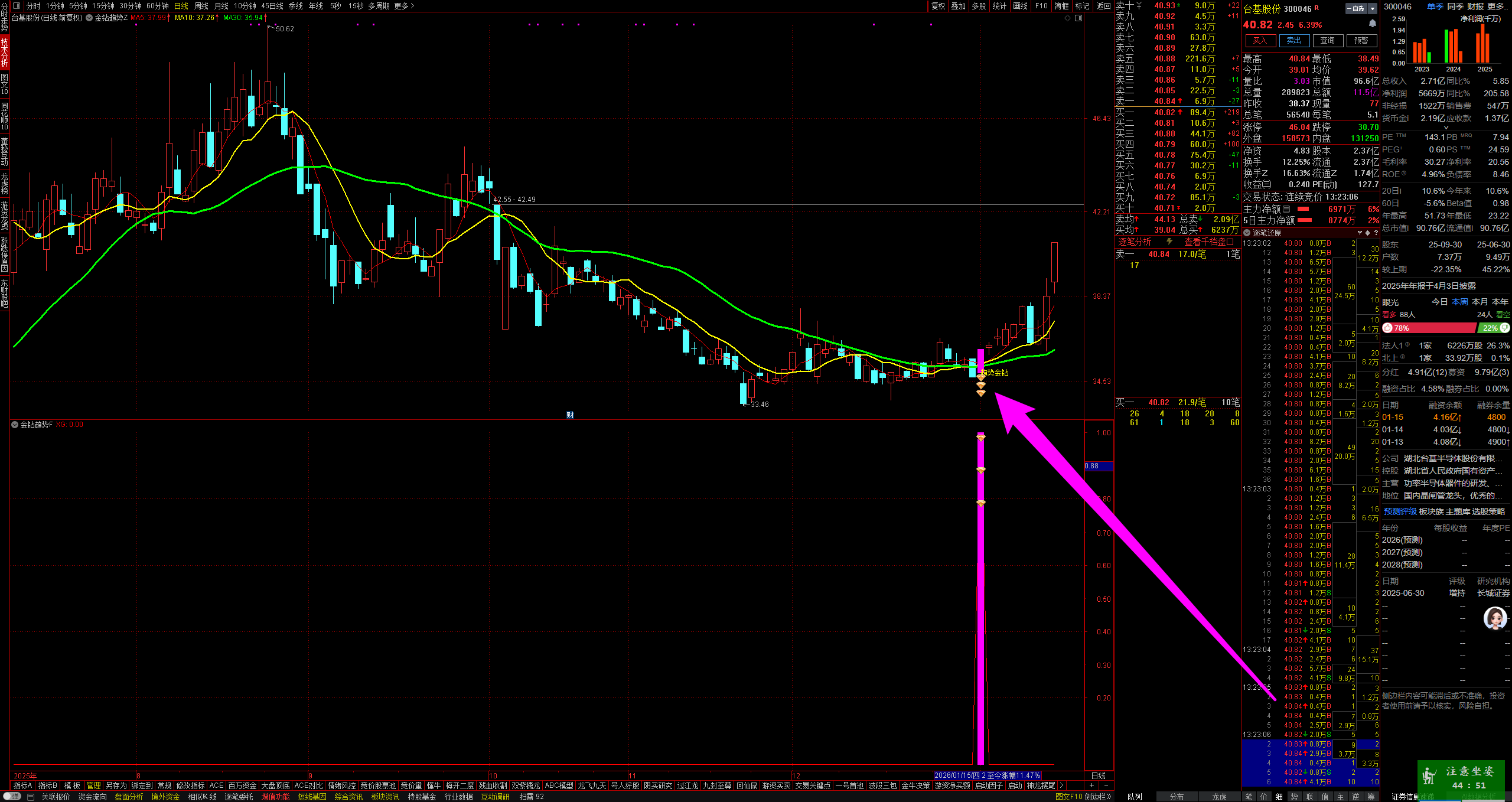The image size is (1512, 802).
Task: Click the lightning icon next to 逐笔分析
Action: 1169,242
